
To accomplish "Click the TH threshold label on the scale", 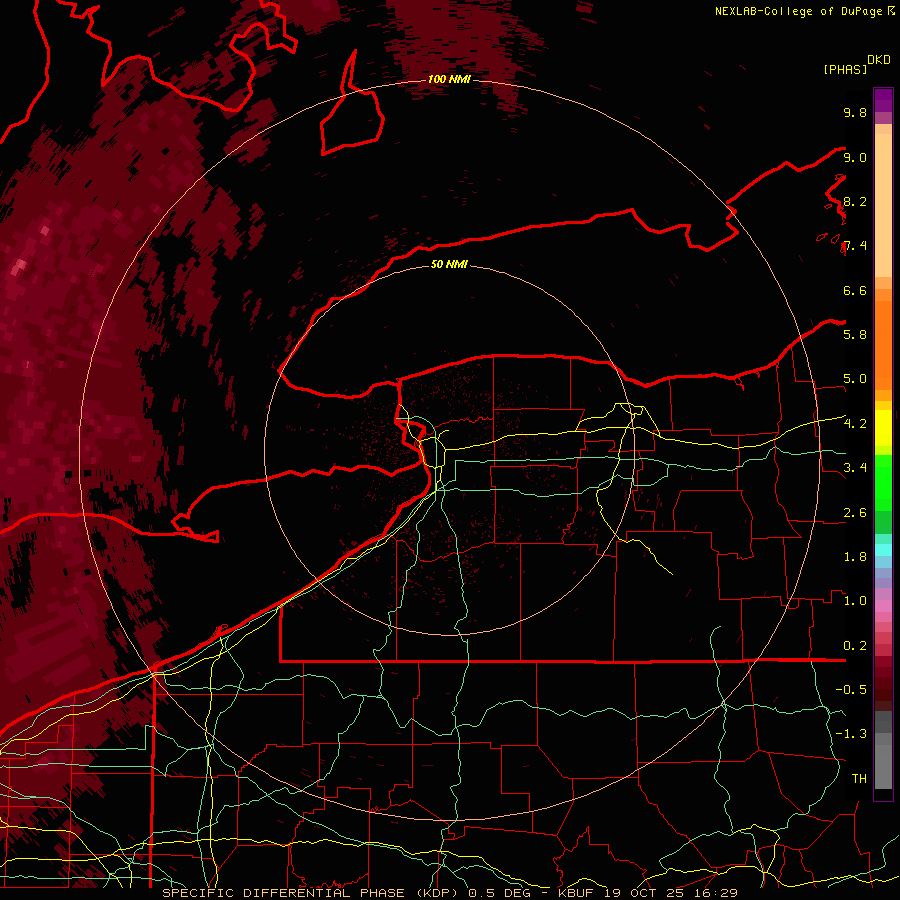I will pos(859,778).
